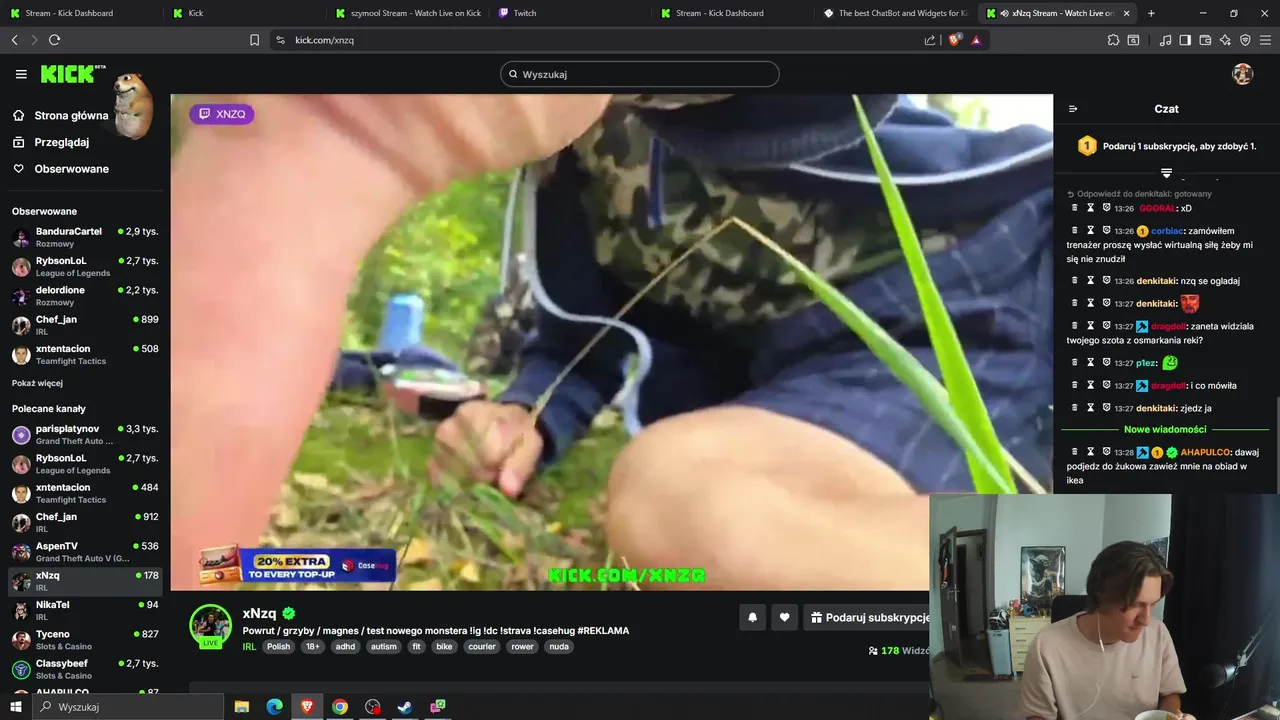1280x720 pixels.
Task: Switch to szymool Stream tab
Action: tap(407, 13)
